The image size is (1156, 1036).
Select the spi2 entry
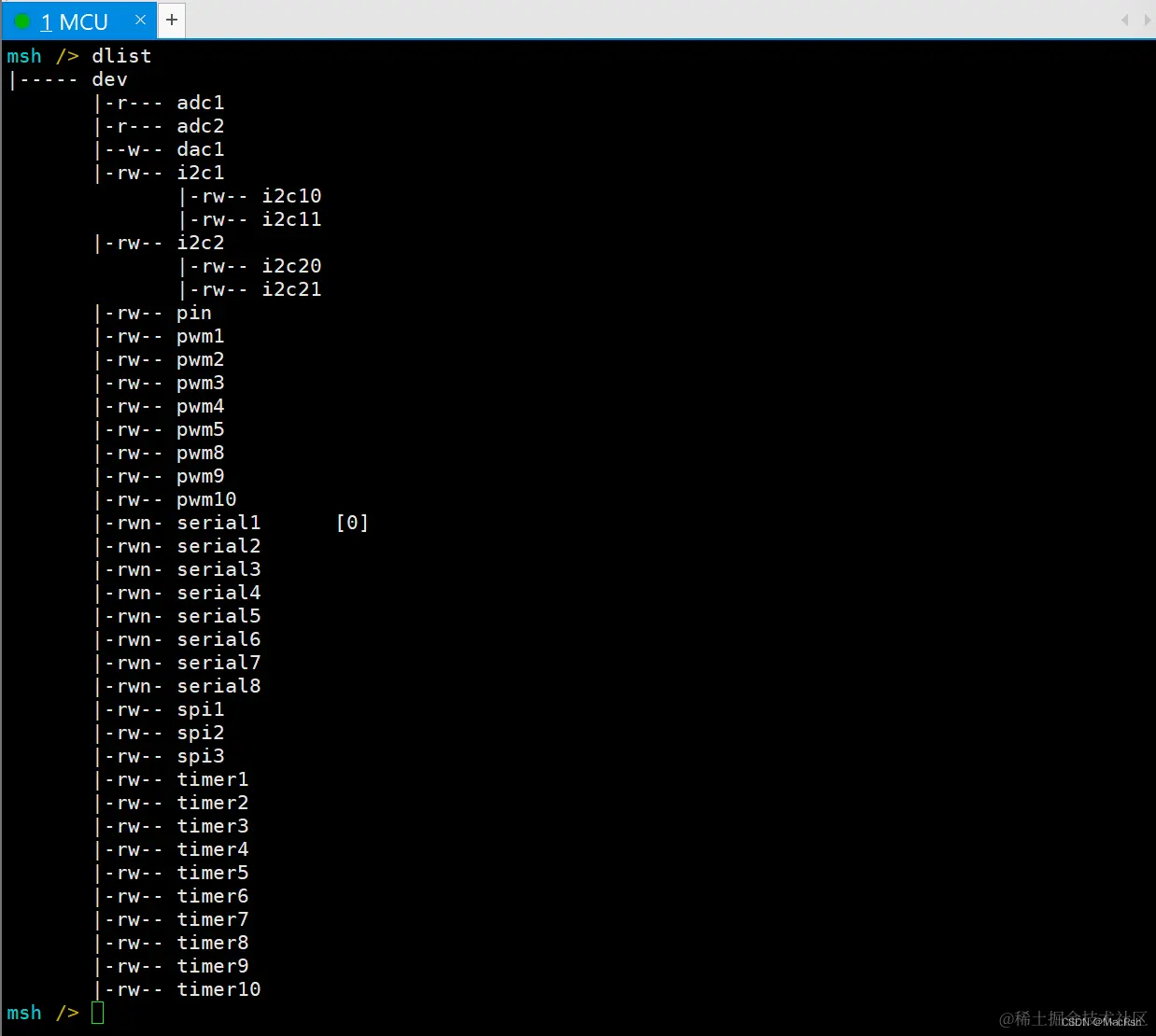point(201,733)
